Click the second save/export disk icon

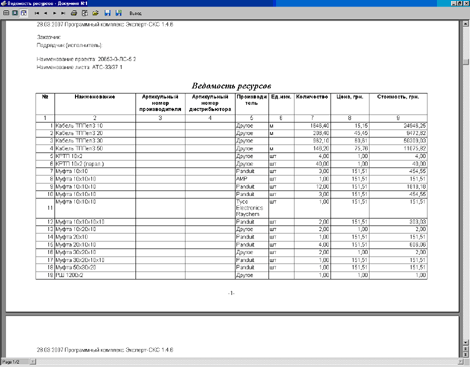pyautogui.click(x=118, y=13)
